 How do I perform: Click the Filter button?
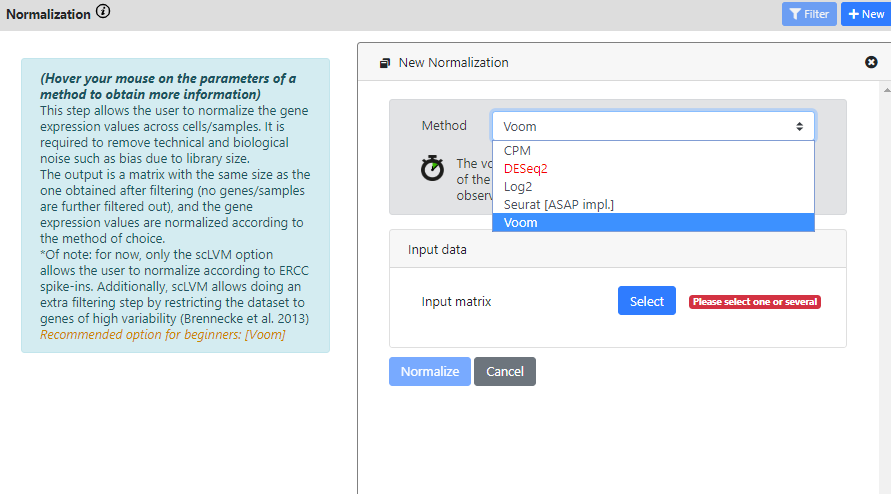click(x=809, y=14)
